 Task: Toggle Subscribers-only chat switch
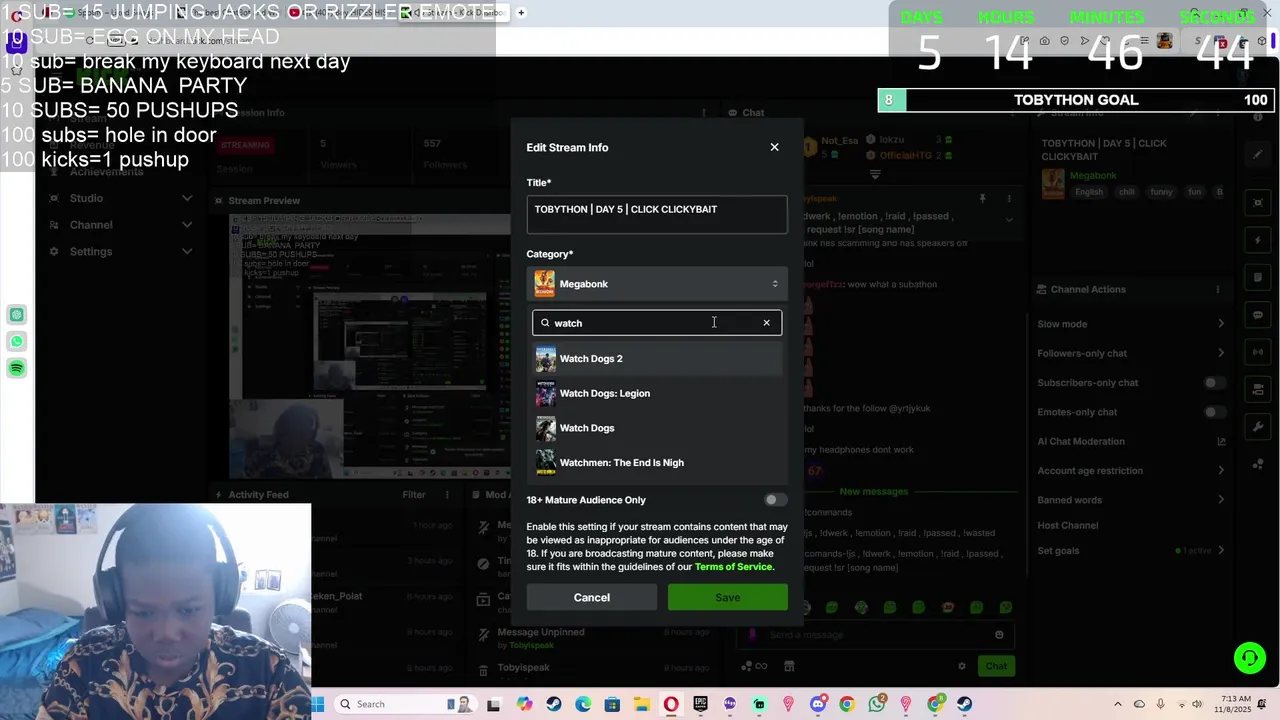pos(1214,383)
